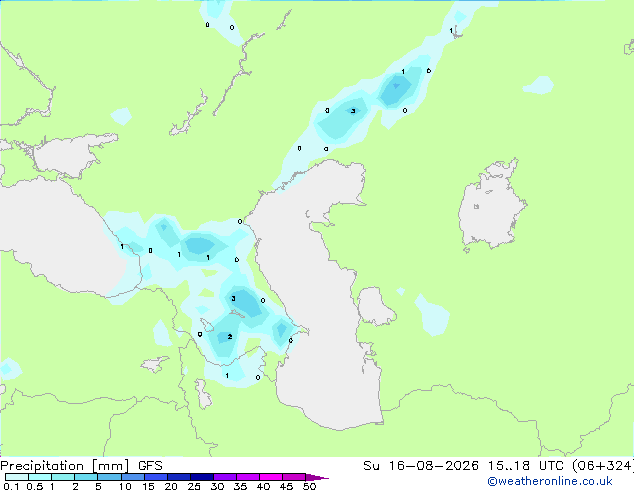The image size is (634, 490).
Task: Select the 5–10 mm legend color swatch
Action: coord(109,477)
